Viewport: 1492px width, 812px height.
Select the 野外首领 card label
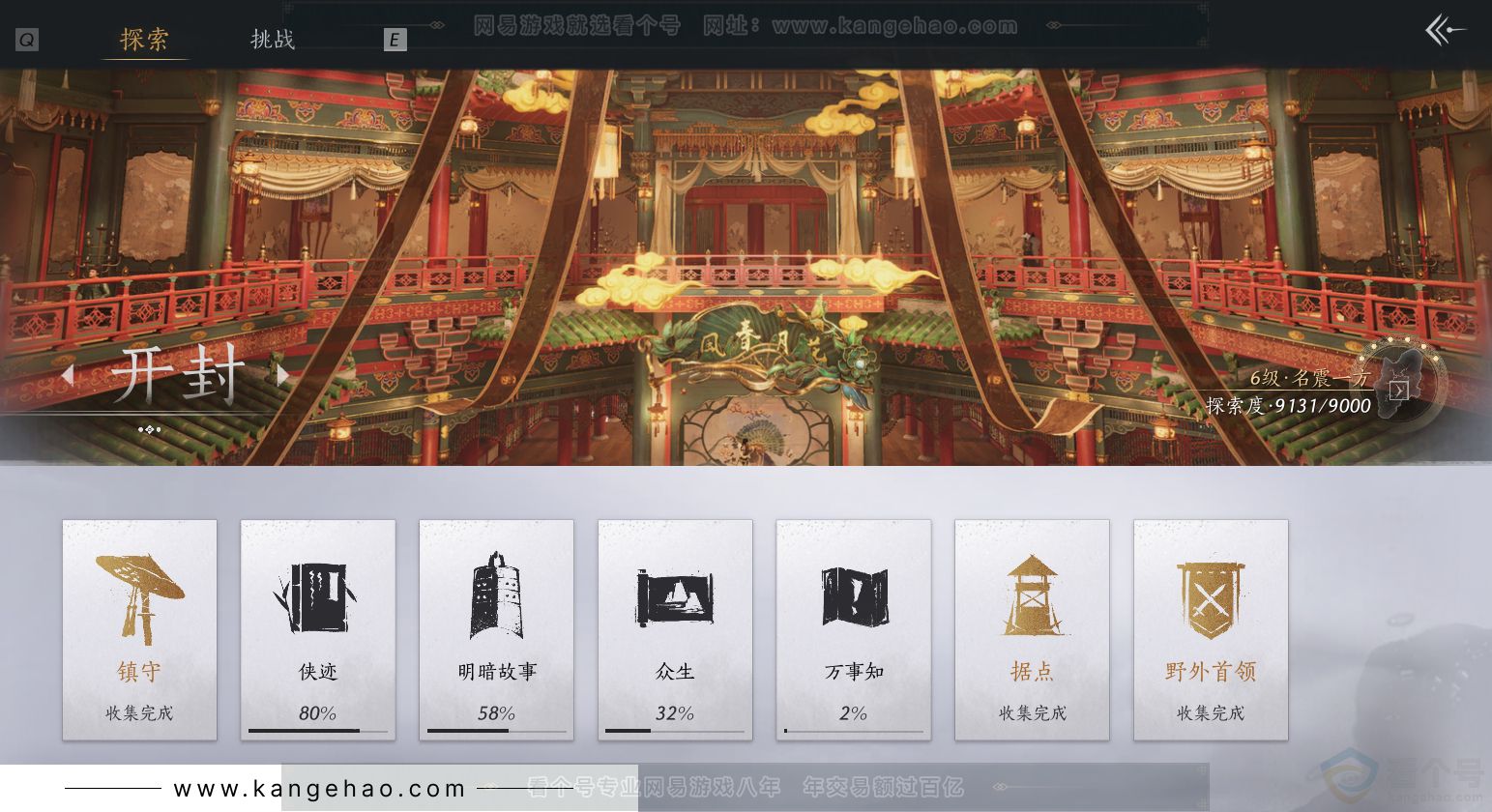[x=1211, y=672]
